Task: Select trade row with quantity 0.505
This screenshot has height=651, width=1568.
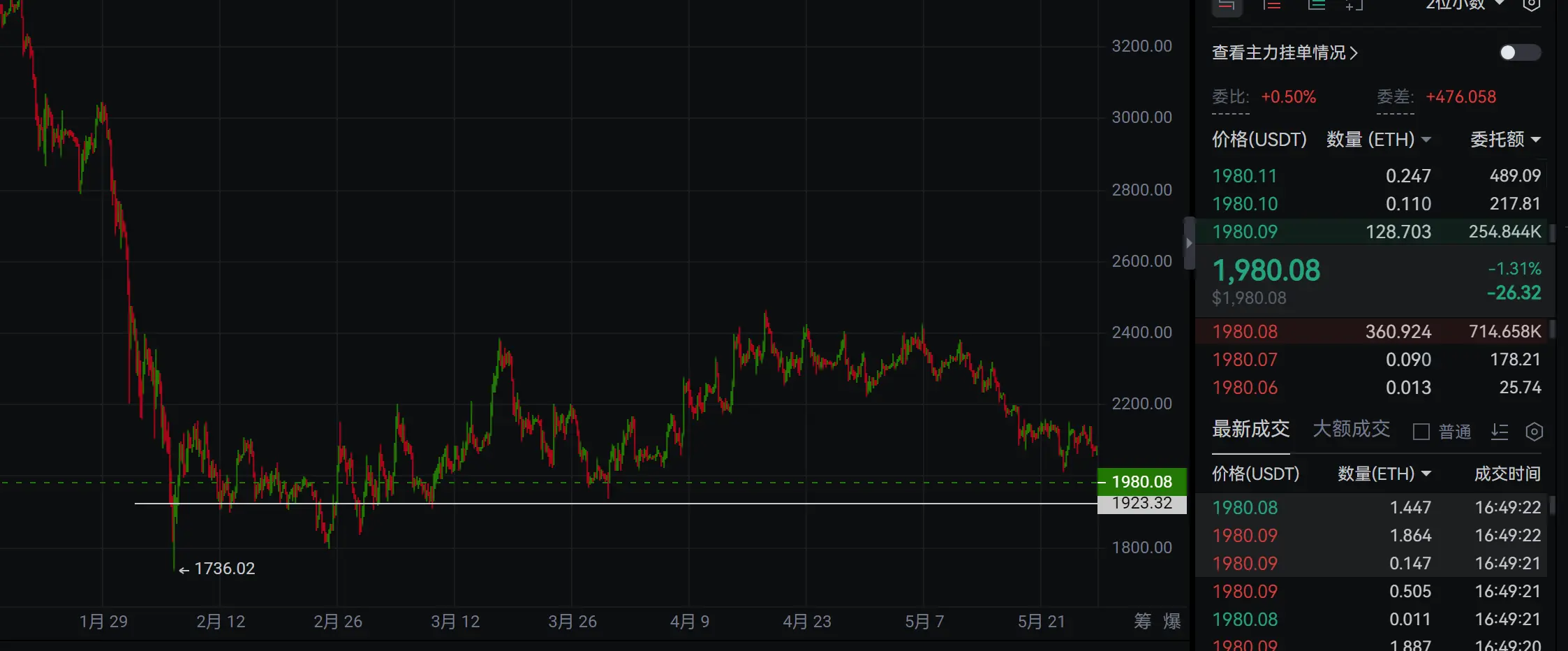Action: point(1372,591)
